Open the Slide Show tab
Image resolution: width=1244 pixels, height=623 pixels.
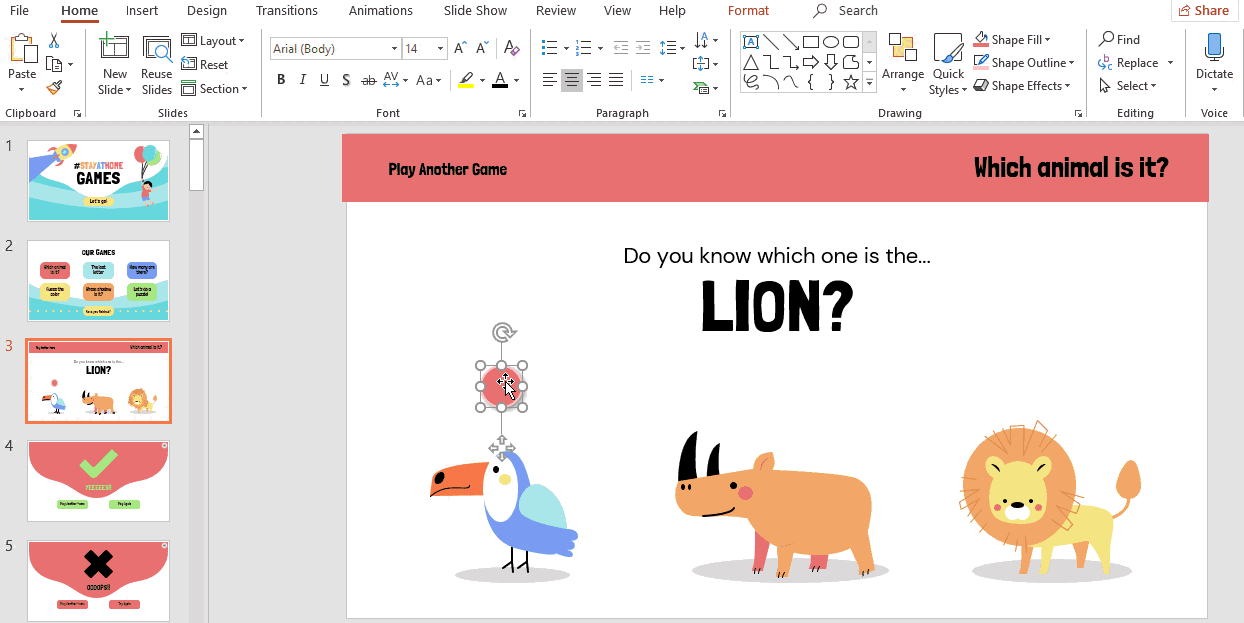(475, 11)
